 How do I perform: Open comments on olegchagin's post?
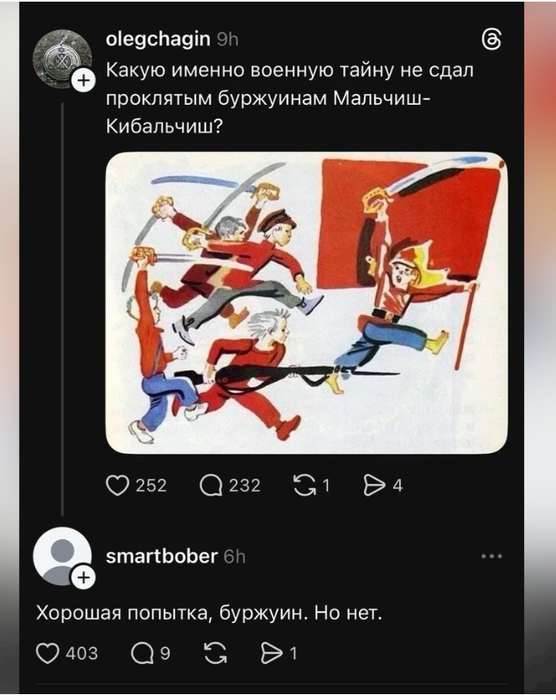pyautogui.click(x=211, y=485)
